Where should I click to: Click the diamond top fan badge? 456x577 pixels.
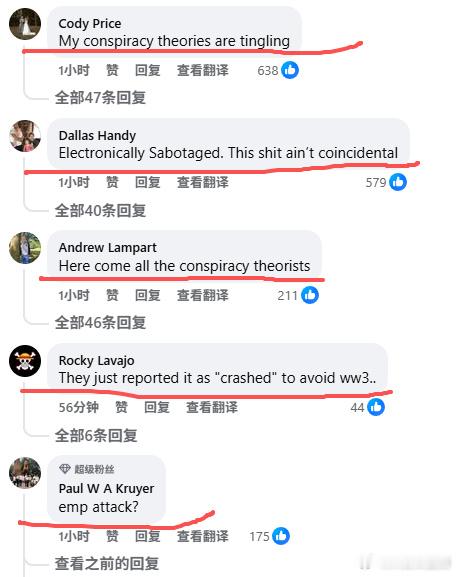64,469
